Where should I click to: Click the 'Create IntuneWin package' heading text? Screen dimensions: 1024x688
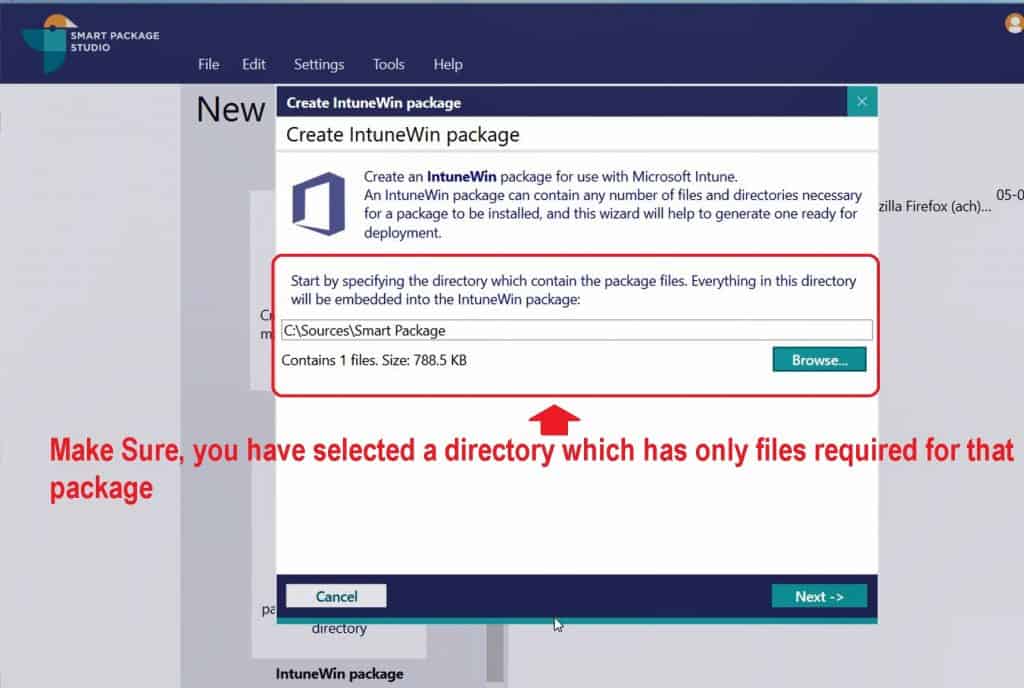coord(403,134)
